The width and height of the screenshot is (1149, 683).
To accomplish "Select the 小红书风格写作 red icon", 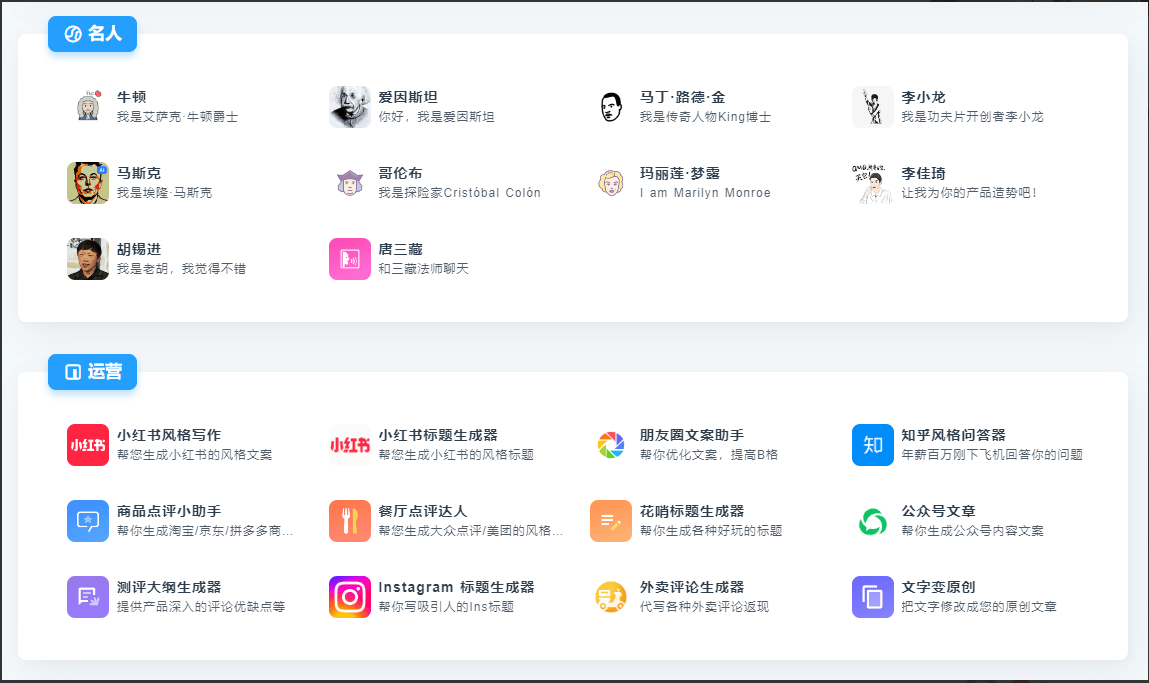I will [x=88, y=444].
